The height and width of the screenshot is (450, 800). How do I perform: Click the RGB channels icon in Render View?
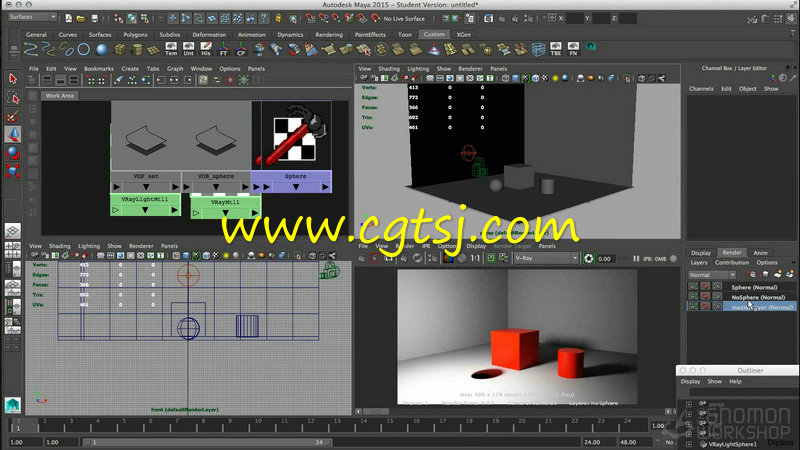point(448,258)
